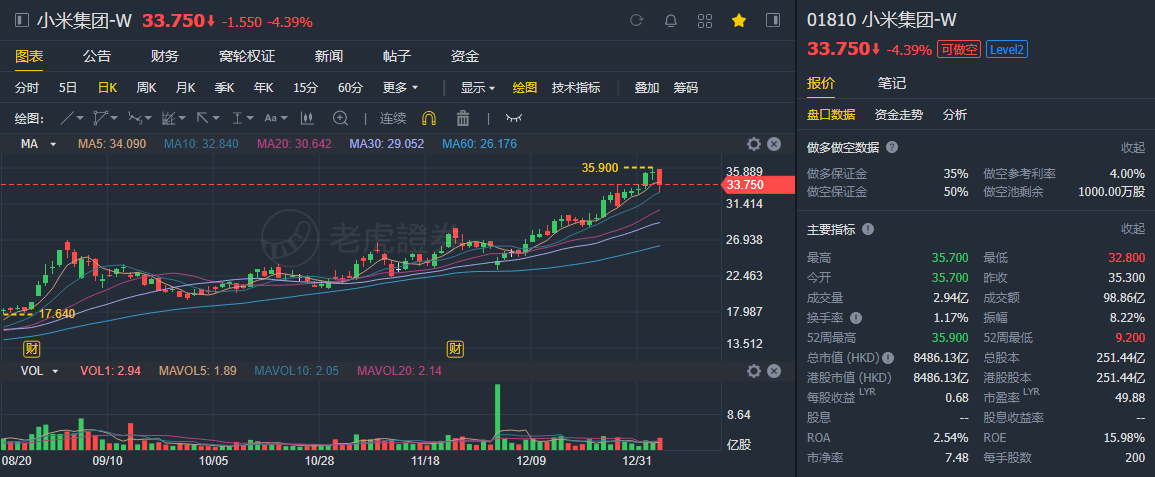Click the second 财 earnings marker near 11/18

(x=456, y=348)
